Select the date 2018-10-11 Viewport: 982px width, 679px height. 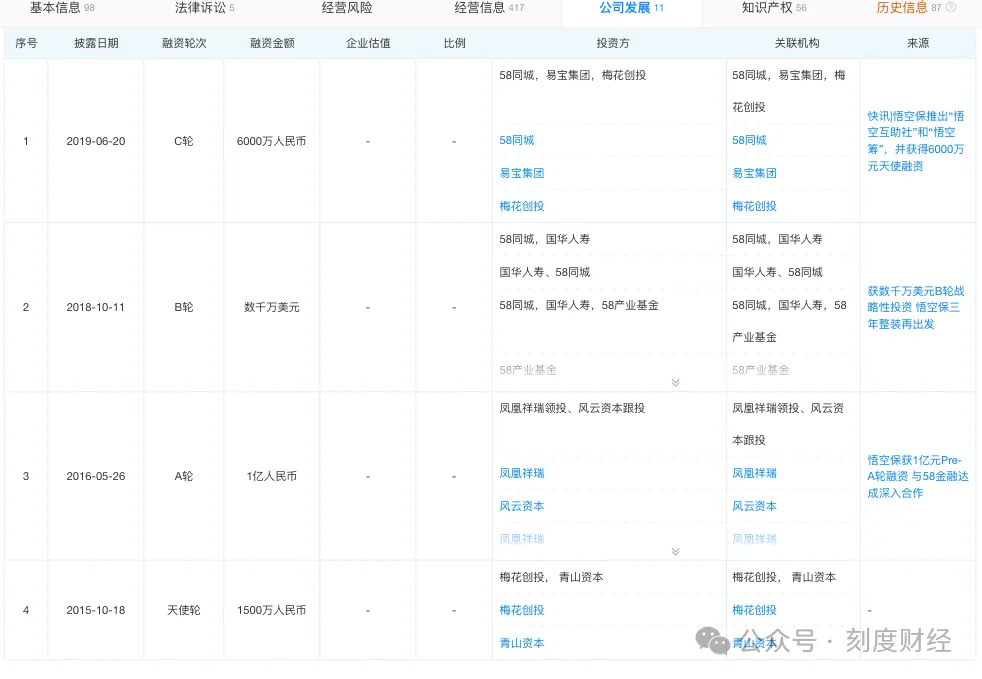[x=96, y=308]
